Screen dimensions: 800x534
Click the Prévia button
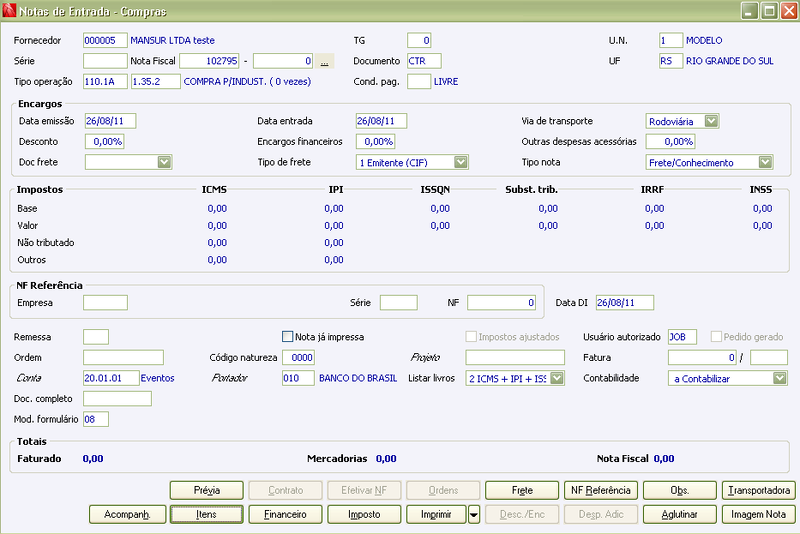click(206, 491)
